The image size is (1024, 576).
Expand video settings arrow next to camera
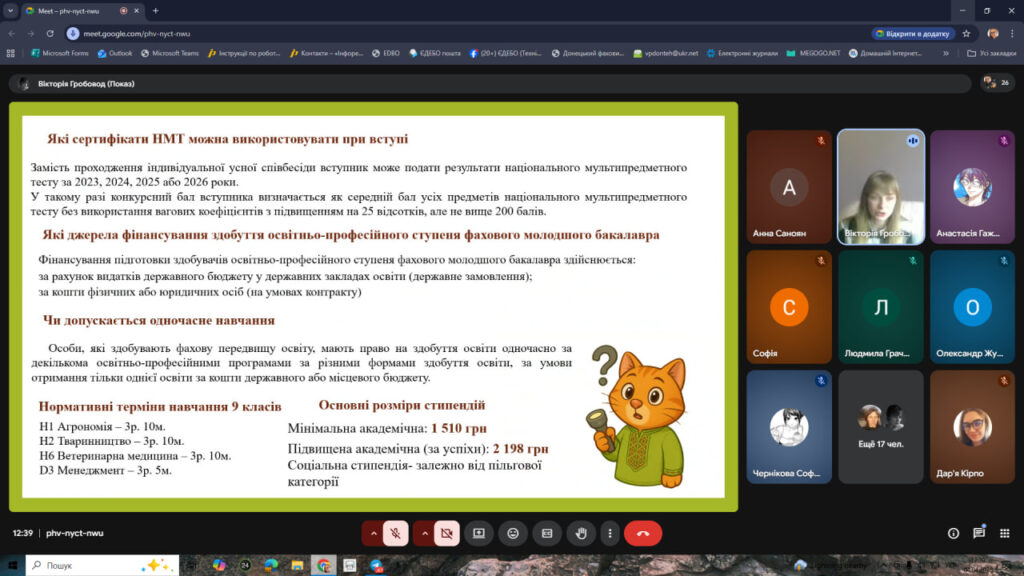coord(424,533)
